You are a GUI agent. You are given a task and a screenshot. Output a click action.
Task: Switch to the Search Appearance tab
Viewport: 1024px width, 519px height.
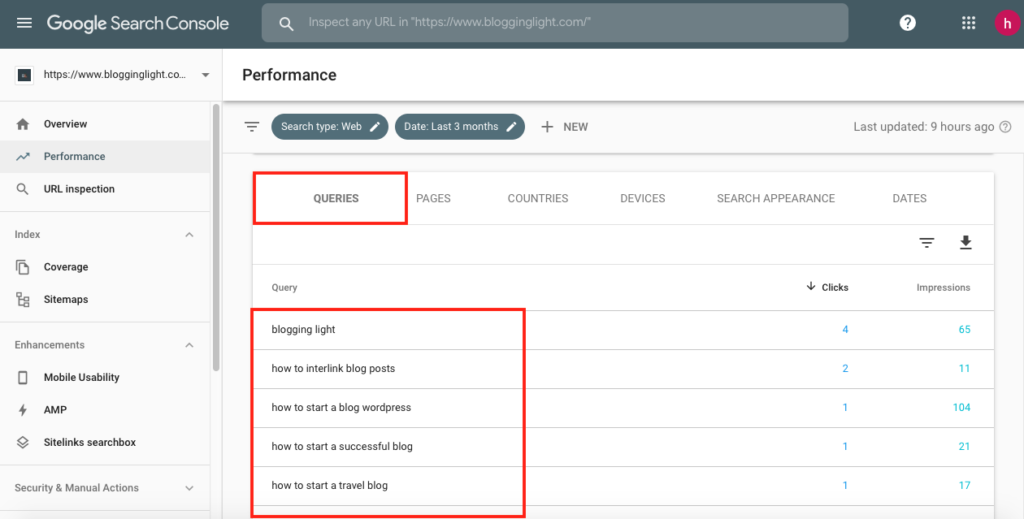point(776,198)
